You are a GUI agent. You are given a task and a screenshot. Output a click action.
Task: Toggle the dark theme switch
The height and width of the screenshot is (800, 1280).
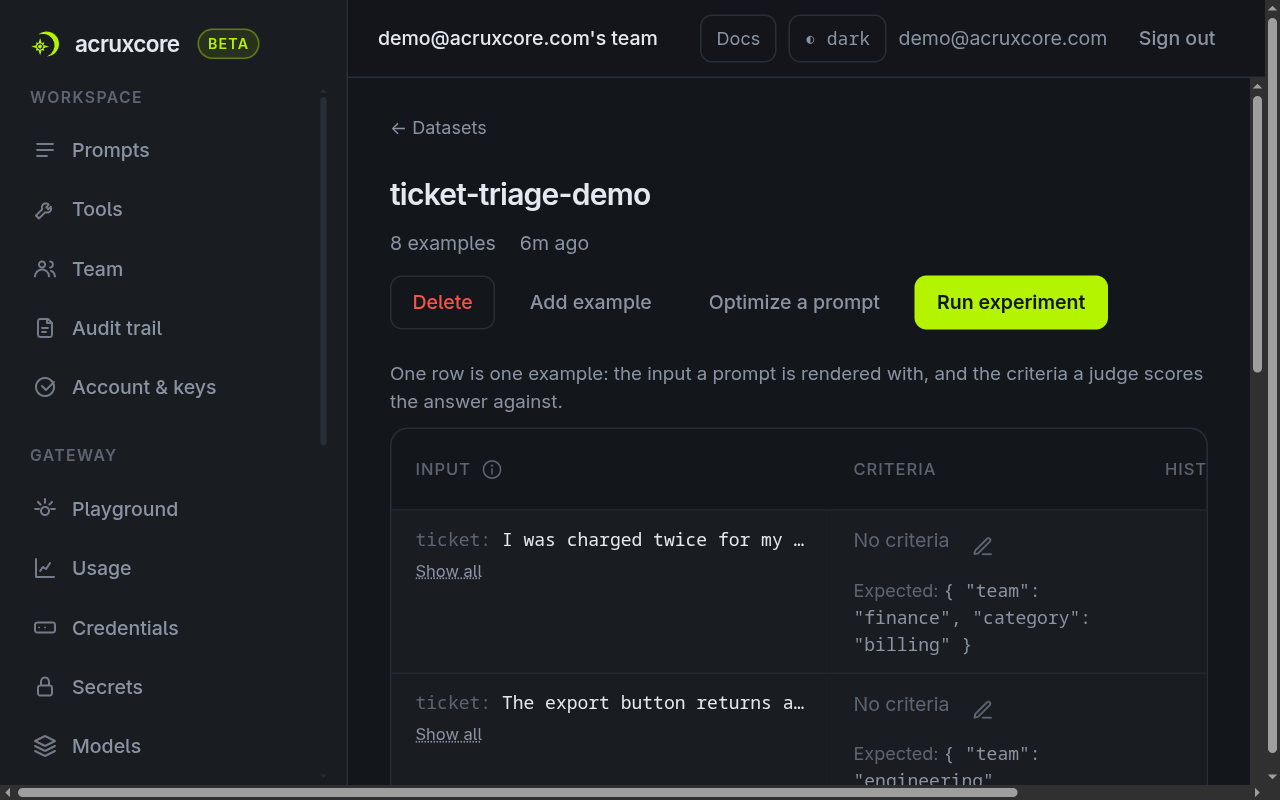click(837, 39)
